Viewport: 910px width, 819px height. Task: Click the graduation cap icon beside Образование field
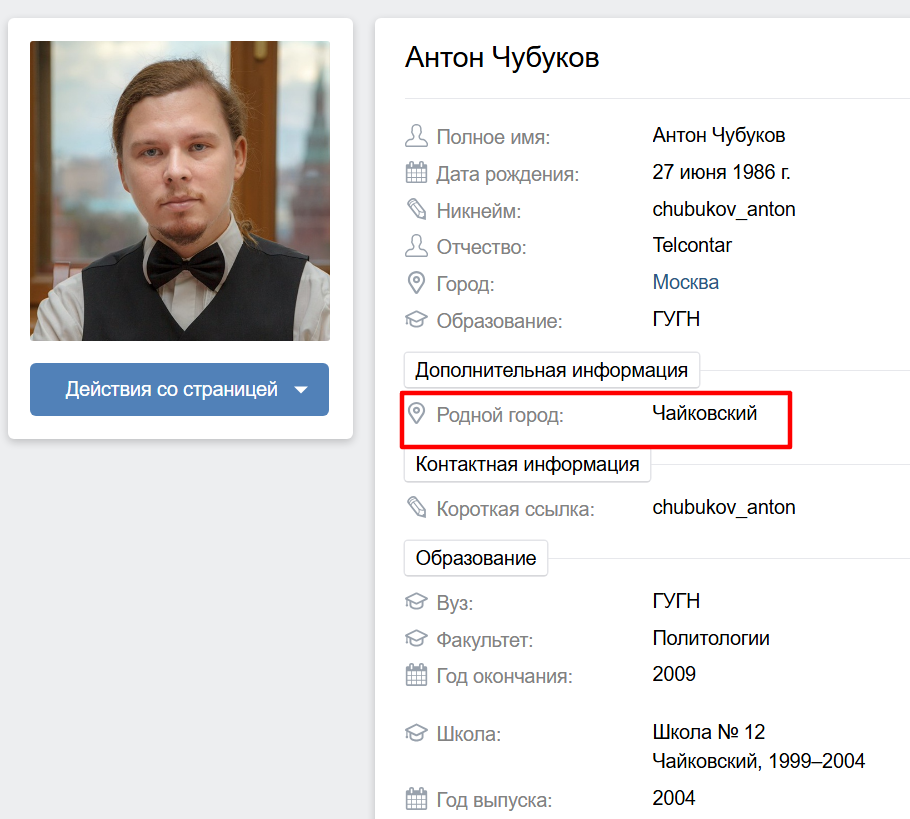click(x=416, y=319)
